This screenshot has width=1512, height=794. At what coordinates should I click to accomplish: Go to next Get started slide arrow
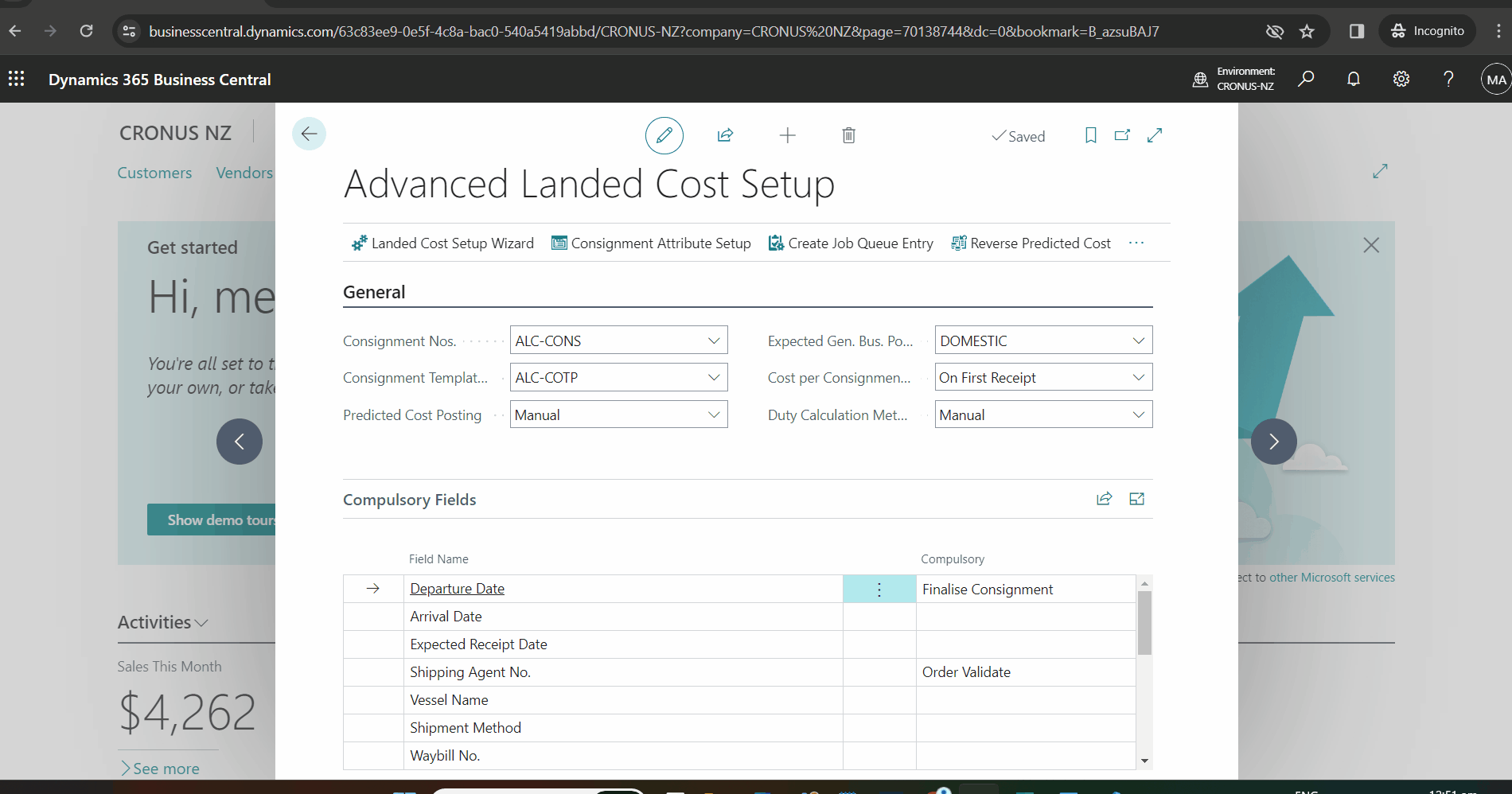pyautogui.click(x=1273, y=442)
